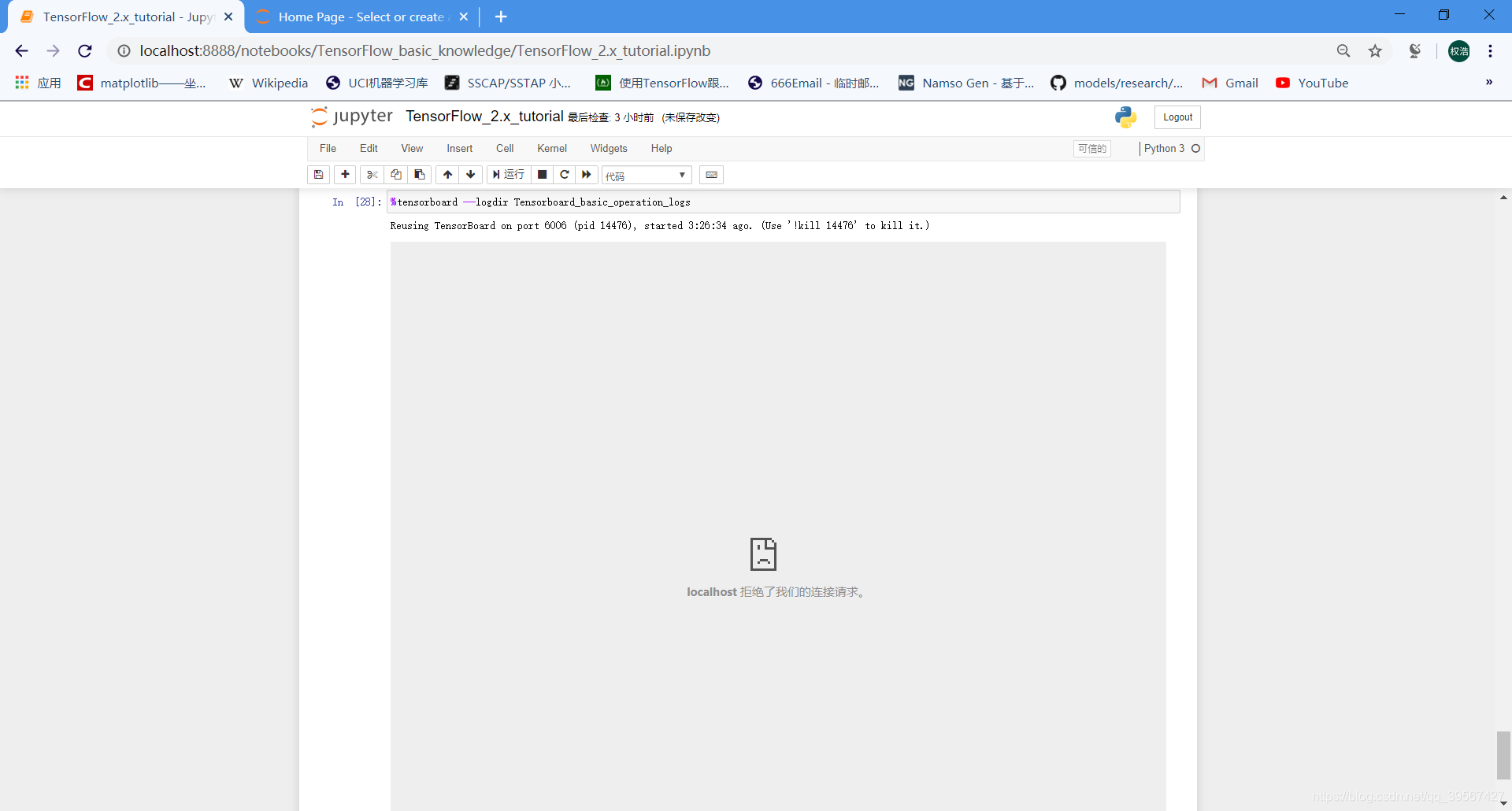Go back in browser history
This screenshot has width=1512, height=811.
coord(21,51)
